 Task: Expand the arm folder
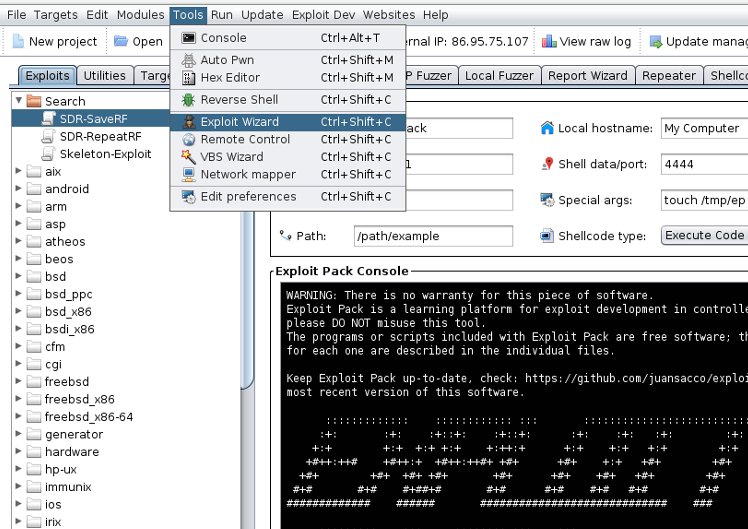[x=19, y=206]
